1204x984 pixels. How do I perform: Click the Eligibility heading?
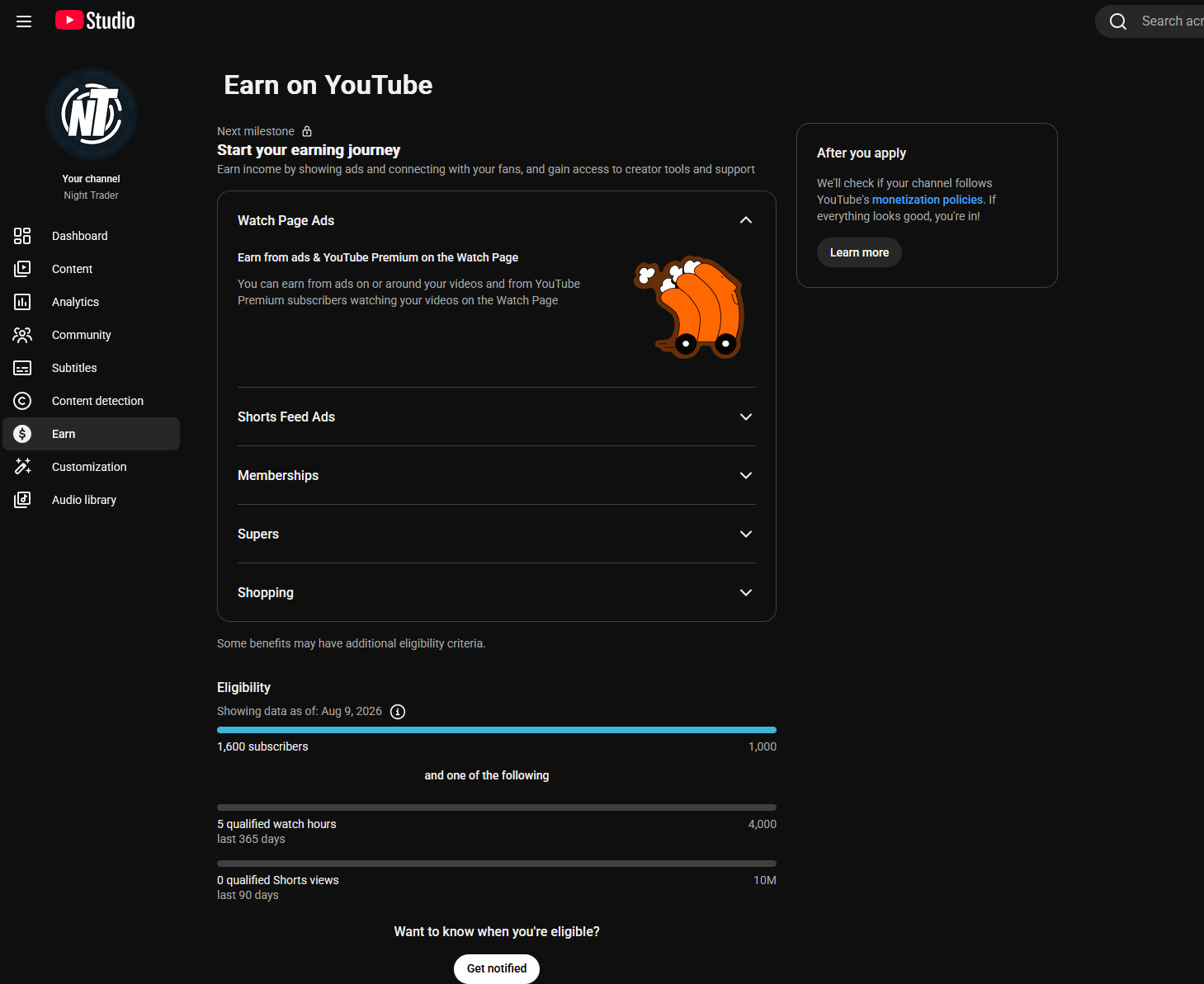pyautogui.click(x=243, y=687)
